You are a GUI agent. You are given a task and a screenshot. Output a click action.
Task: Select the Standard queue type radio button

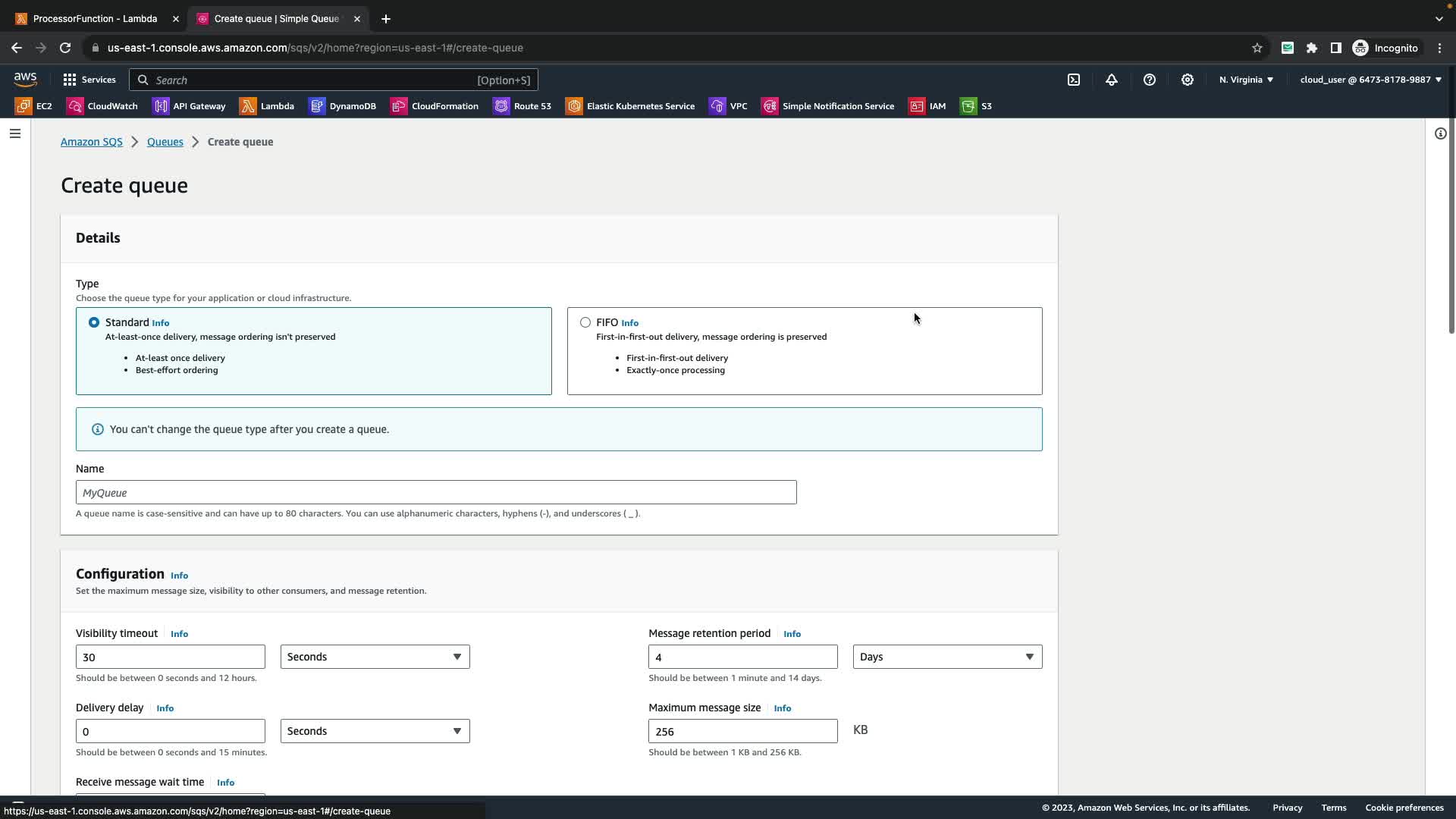click(x=94, y=322)
